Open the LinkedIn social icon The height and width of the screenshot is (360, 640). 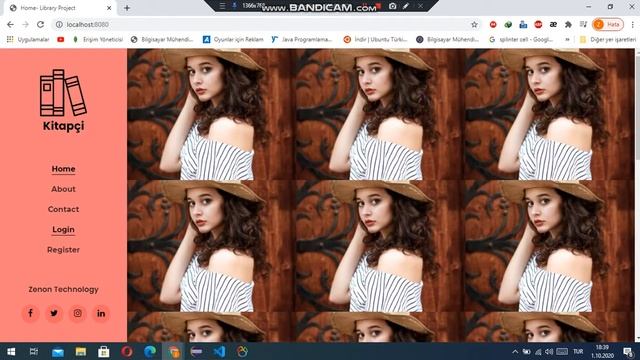[101, 313]
